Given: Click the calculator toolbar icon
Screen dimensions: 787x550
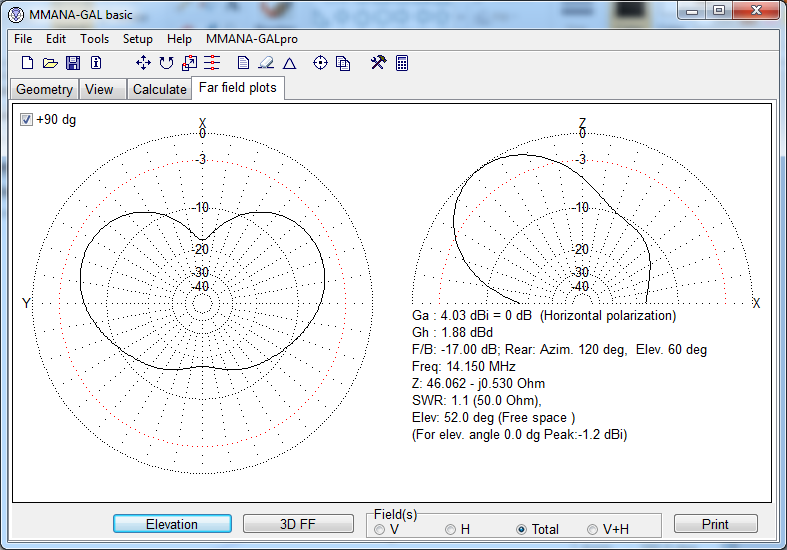Looking at the screenshot, I should point(402,63).
